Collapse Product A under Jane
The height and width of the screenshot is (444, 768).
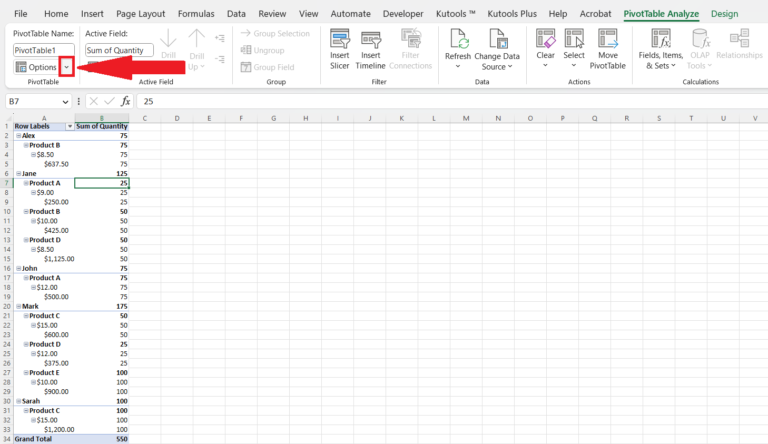26,183
